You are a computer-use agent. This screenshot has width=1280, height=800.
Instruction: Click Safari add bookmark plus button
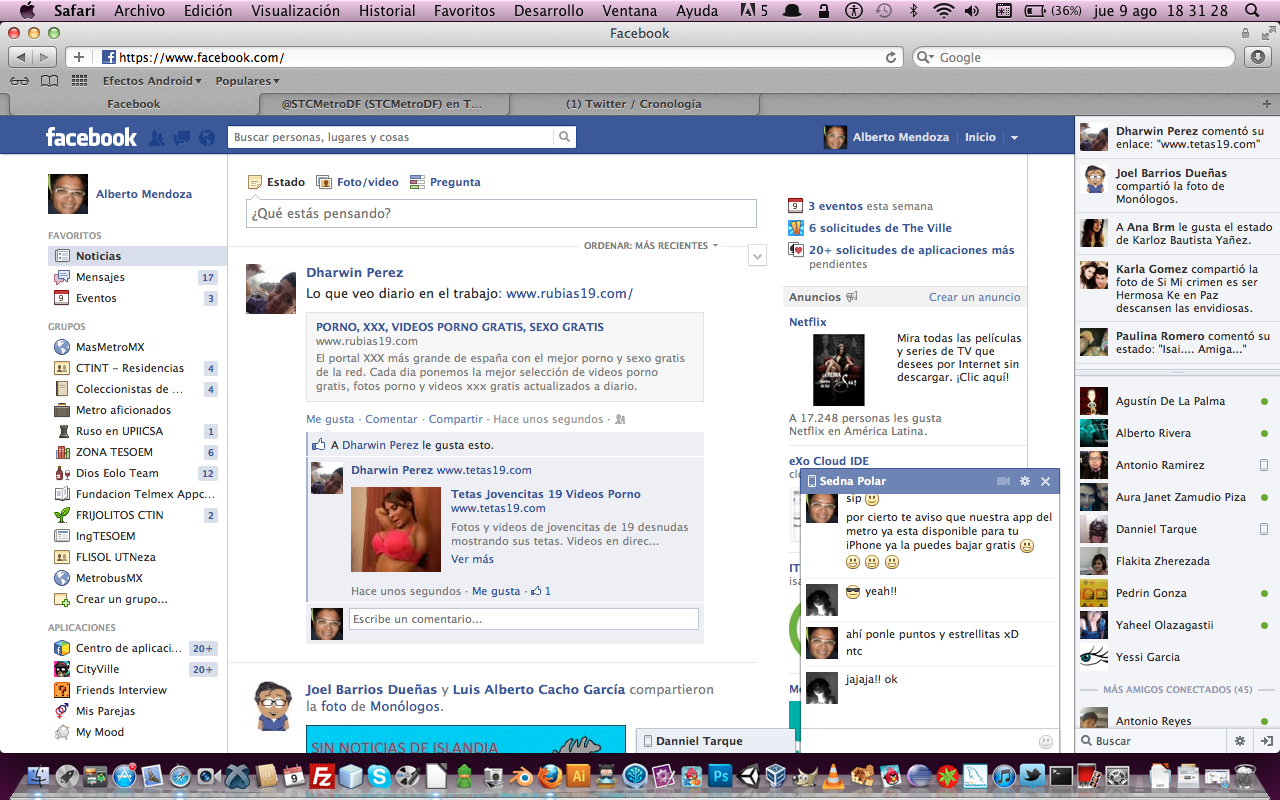coord(79,57)
